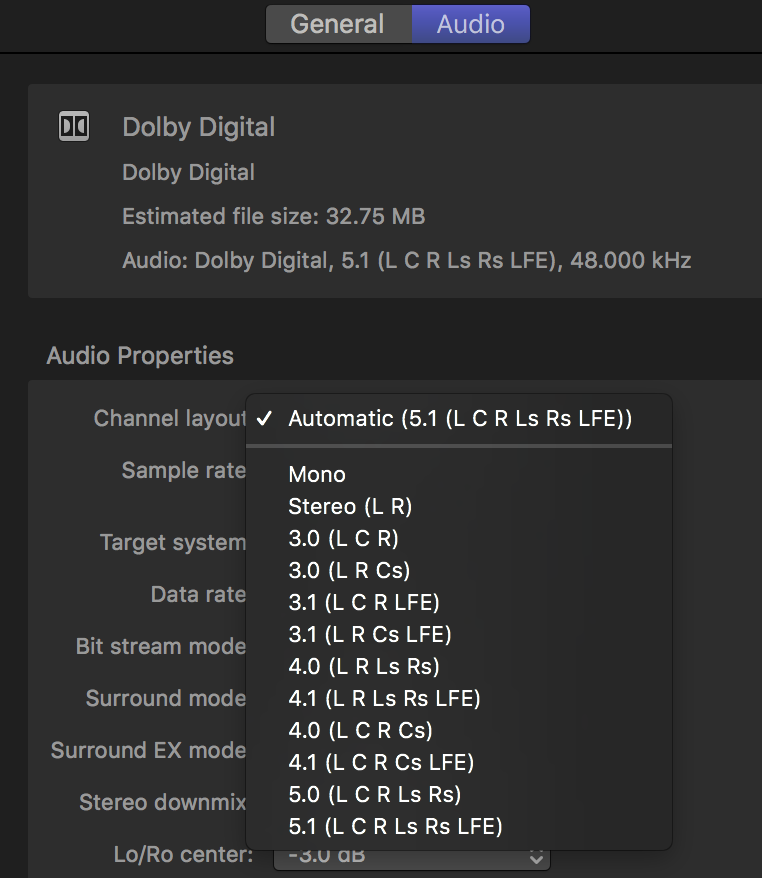
Task: Select 3.0 (L R Cs) layout
Action: tap(349, 570)
